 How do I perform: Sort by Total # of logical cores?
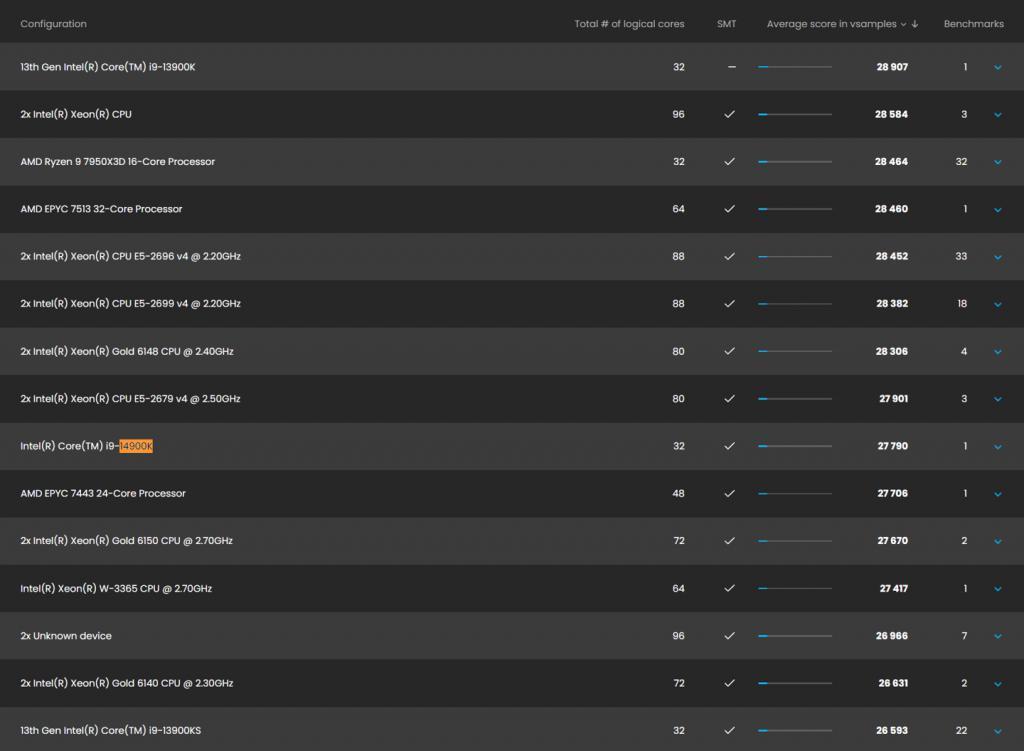click(x=630, y=24)
